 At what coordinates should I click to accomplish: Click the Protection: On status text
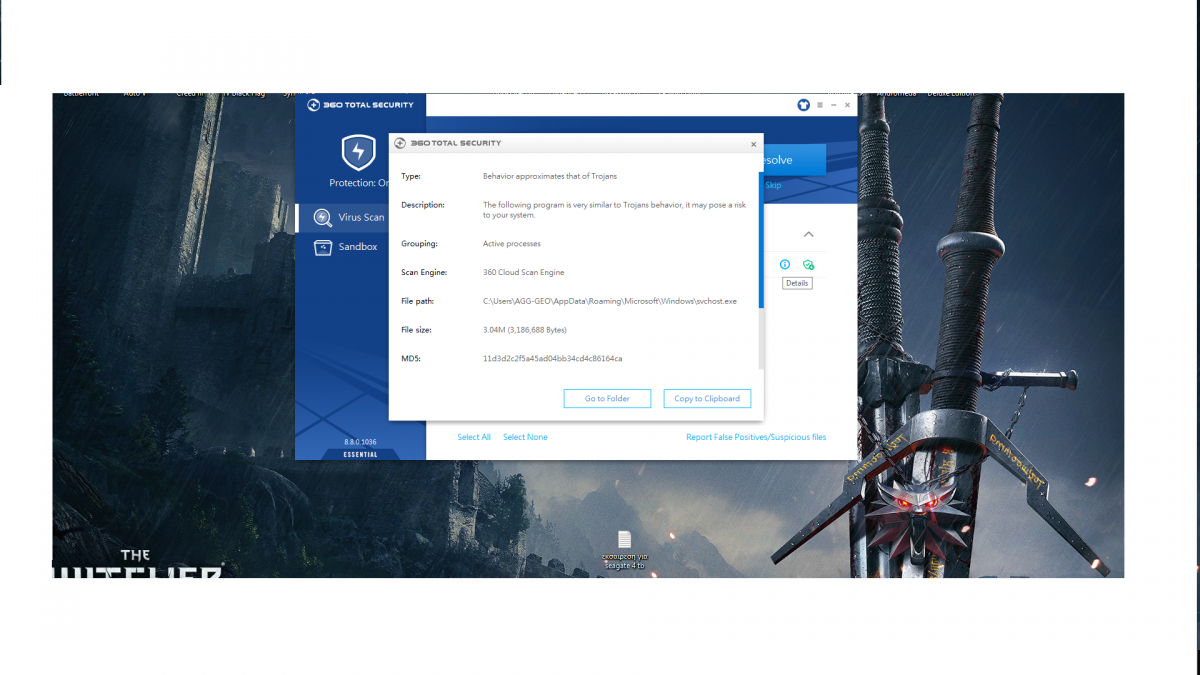tap(359, 183)
